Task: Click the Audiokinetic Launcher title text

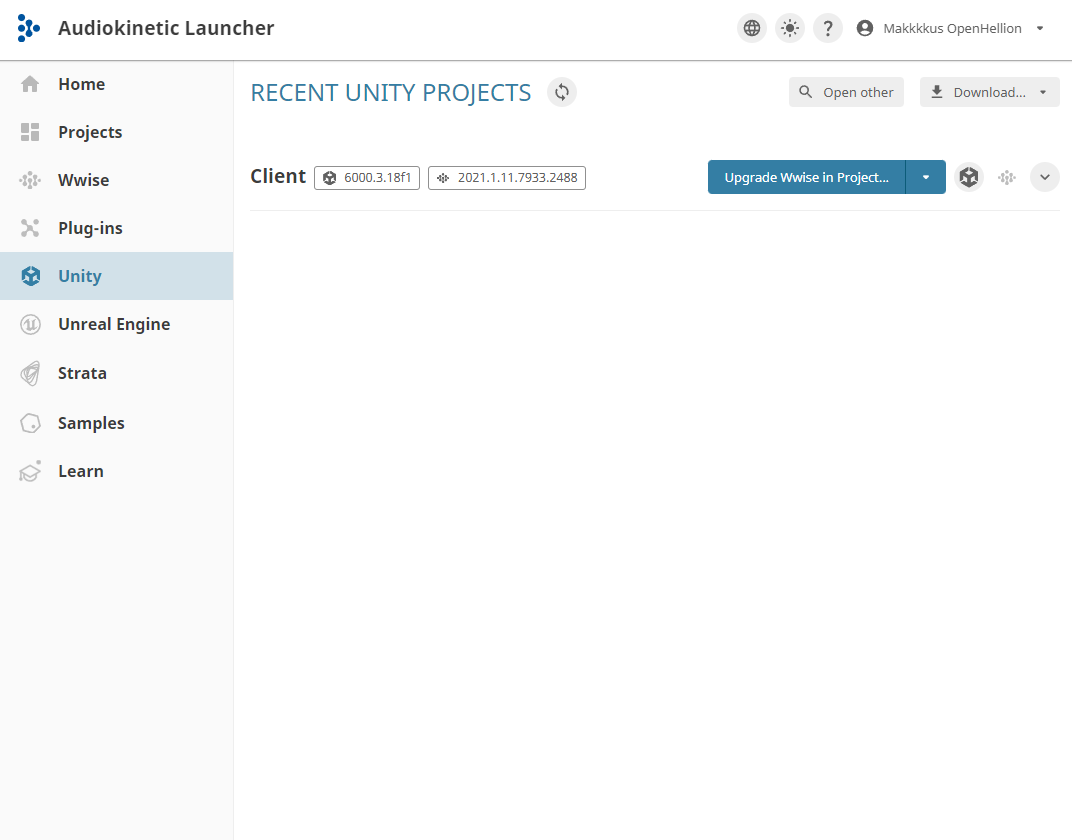Action: 166,28
